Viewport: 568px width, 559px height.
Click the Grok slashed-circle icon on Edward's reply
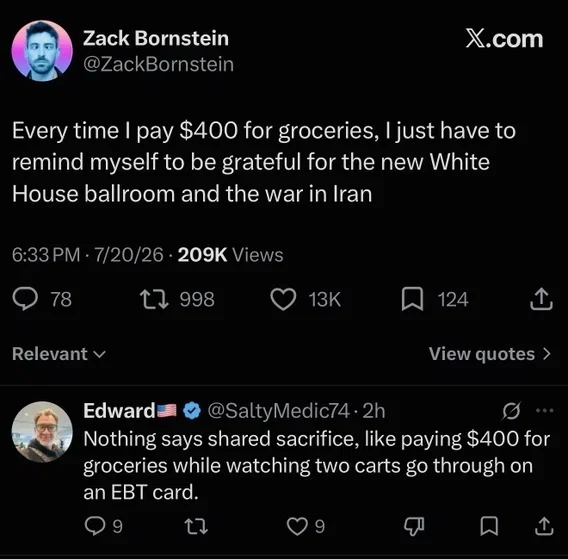pyautogui.click(x=511, y=411)
